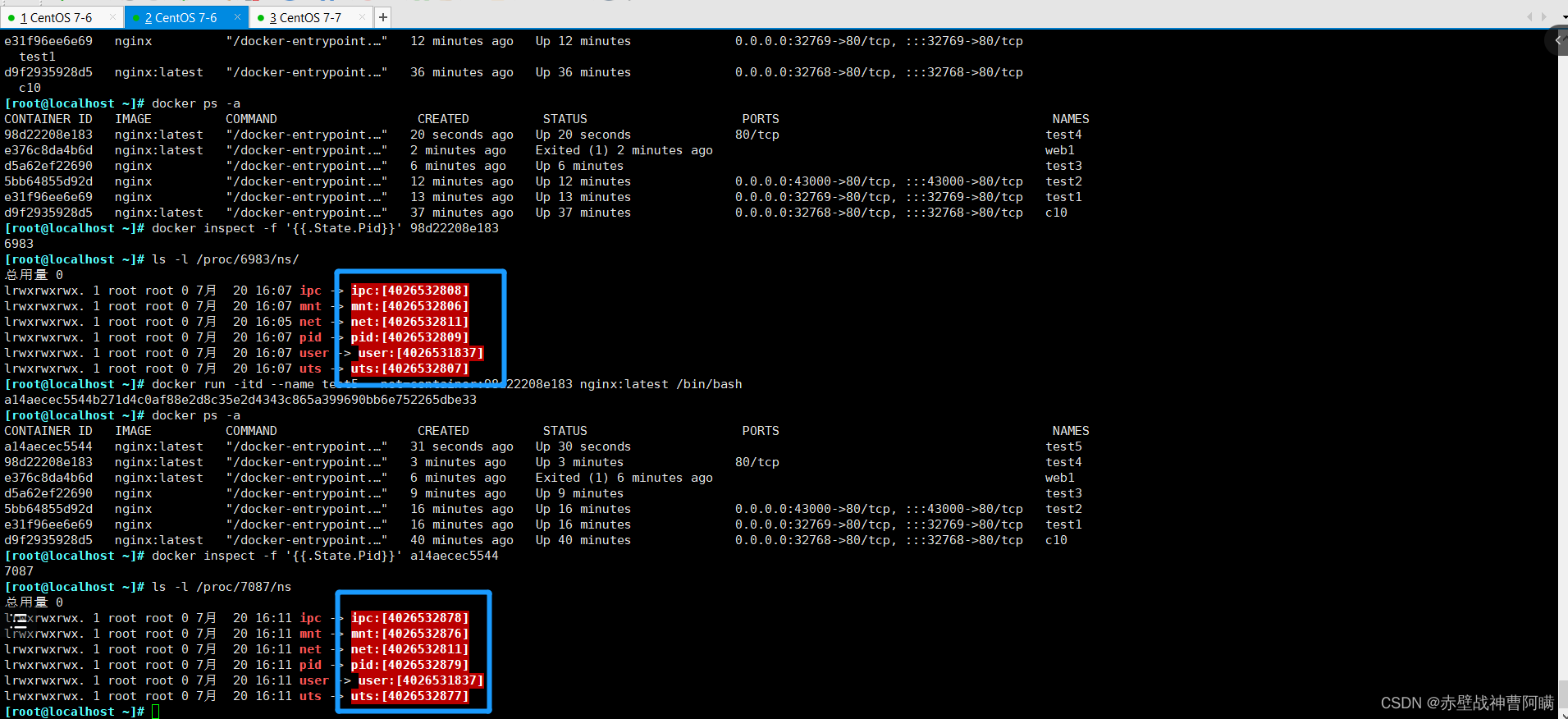This screenshot has height=719, width=1568.
Task: Click status Exited (1) 6 minutes ago
Action: 624,478
